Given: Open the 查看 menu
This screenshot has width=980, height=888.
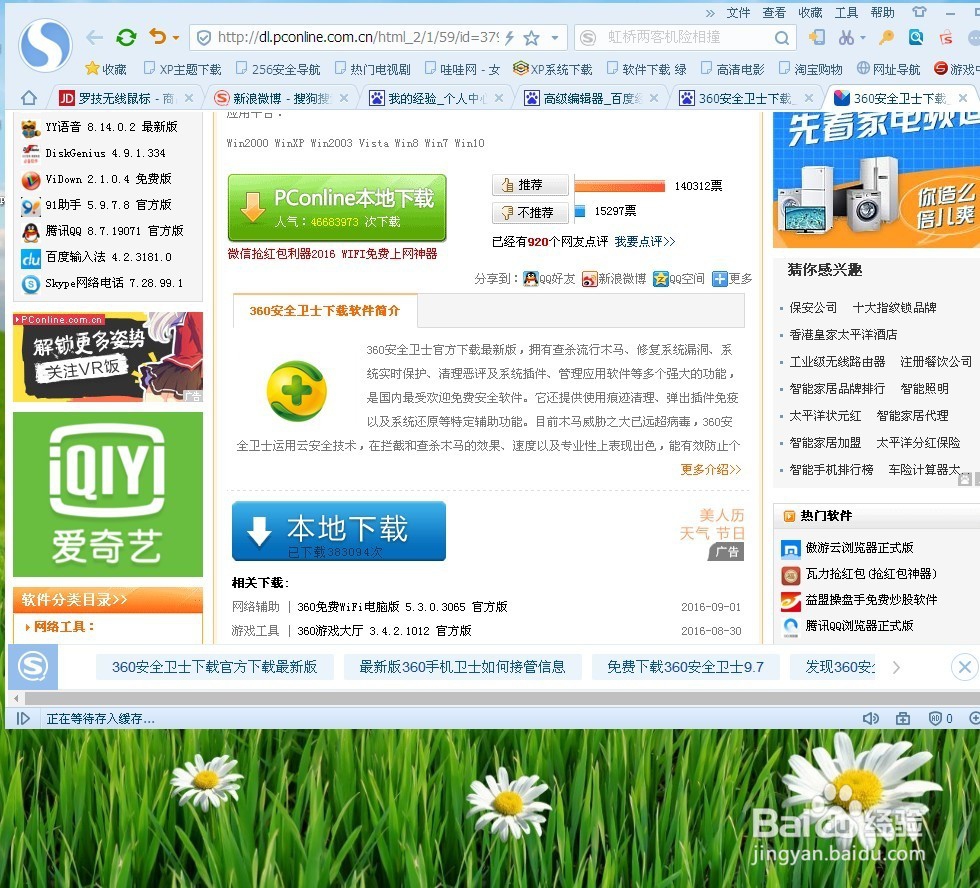Looking at the screenshot, I should click(x=774, y=12).
